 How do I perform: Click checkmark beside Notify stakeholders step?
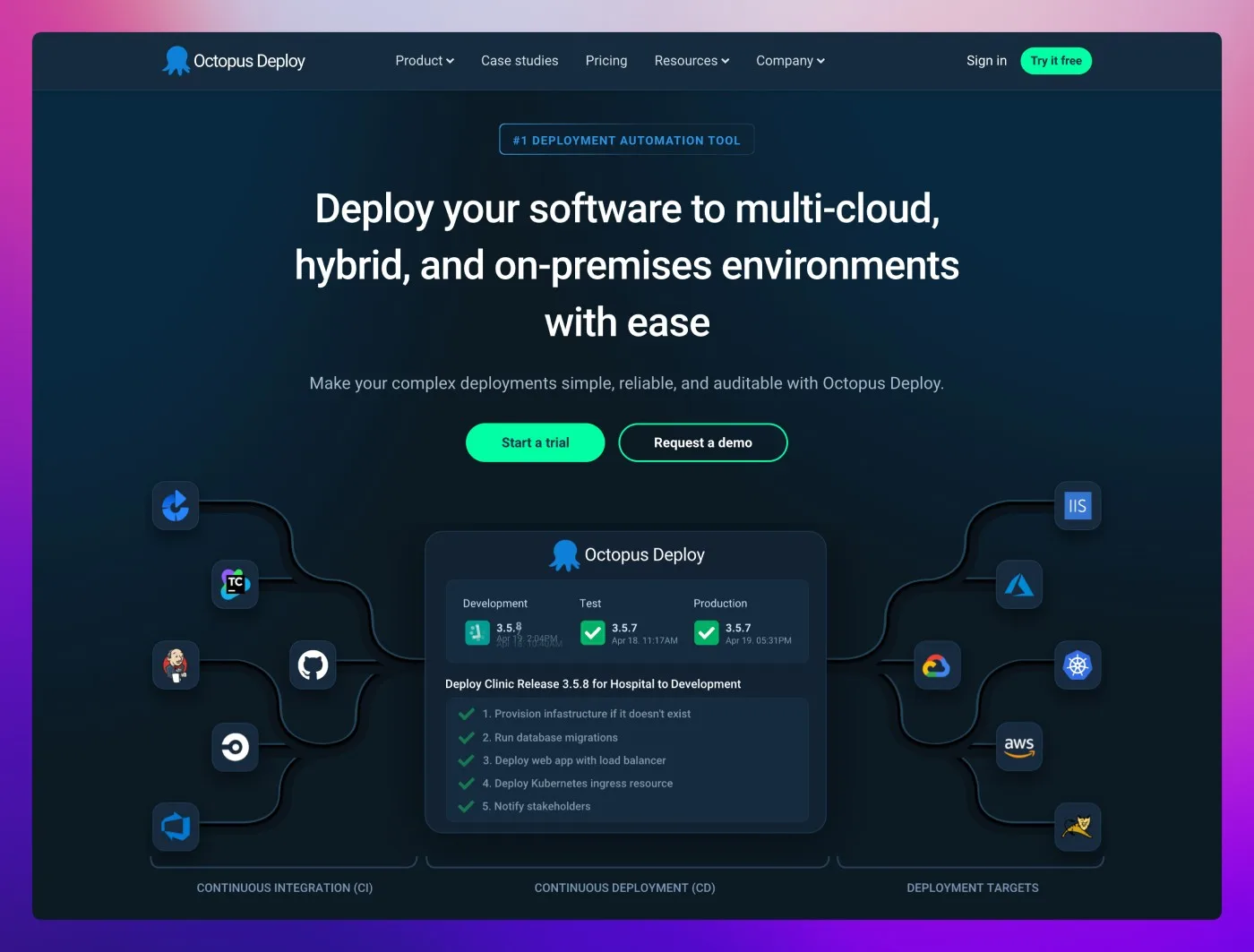pyautogui.click(x=467, y=806)
